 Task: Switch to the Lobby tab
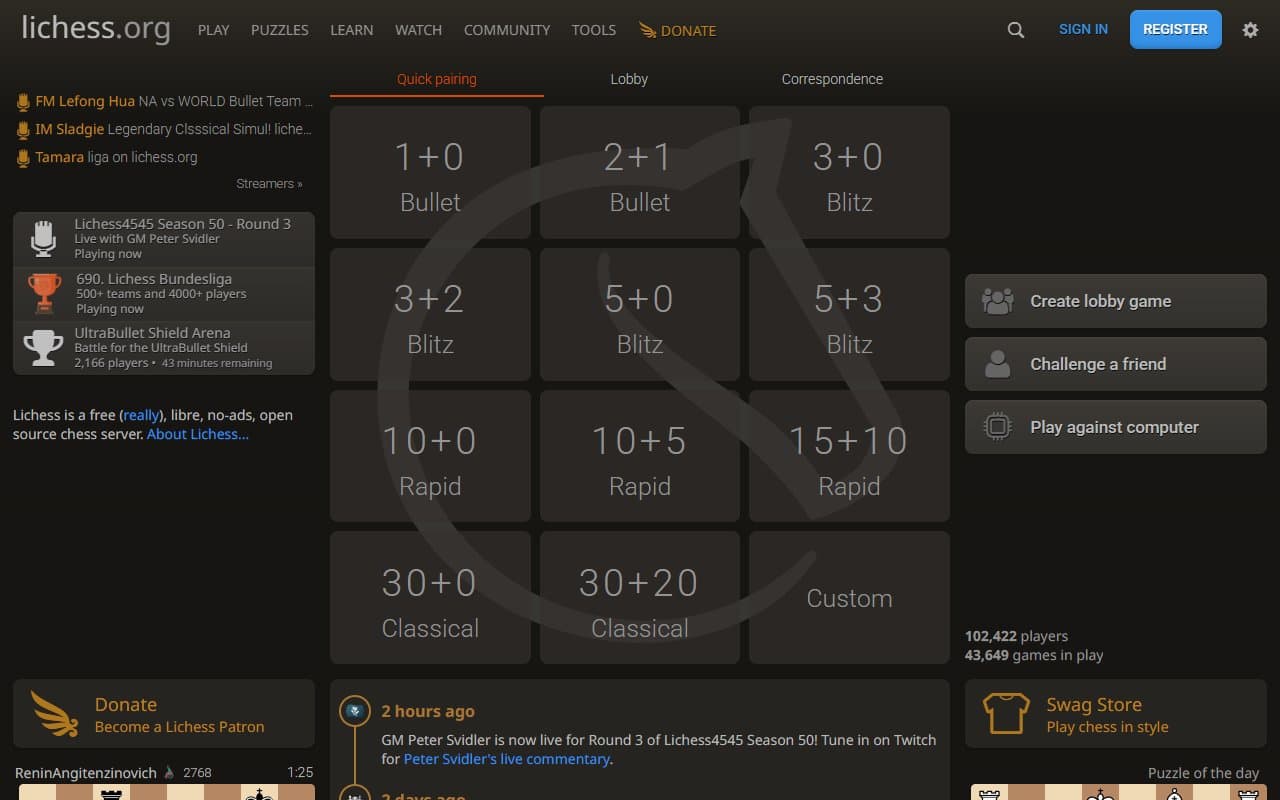(x=629, y=79)
